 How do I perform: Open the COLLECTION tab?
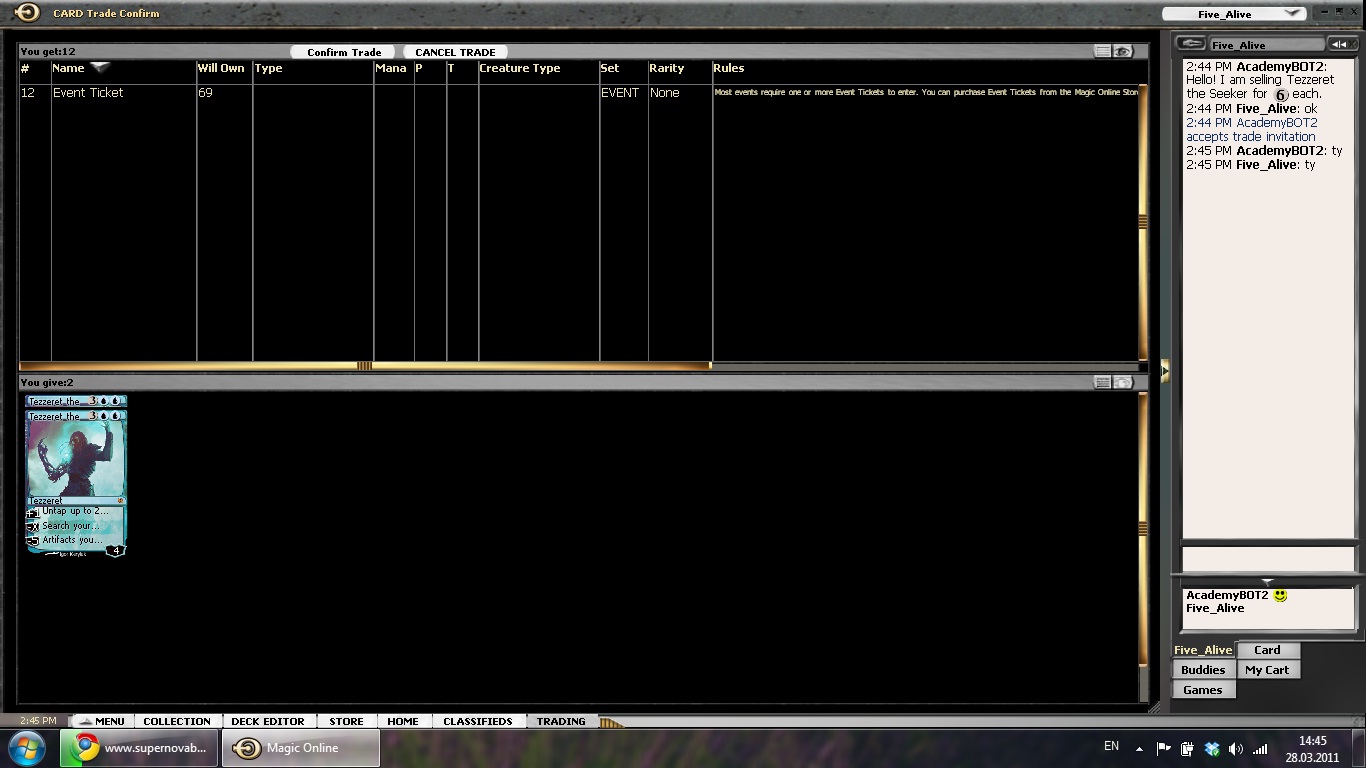tap(176, 721)
